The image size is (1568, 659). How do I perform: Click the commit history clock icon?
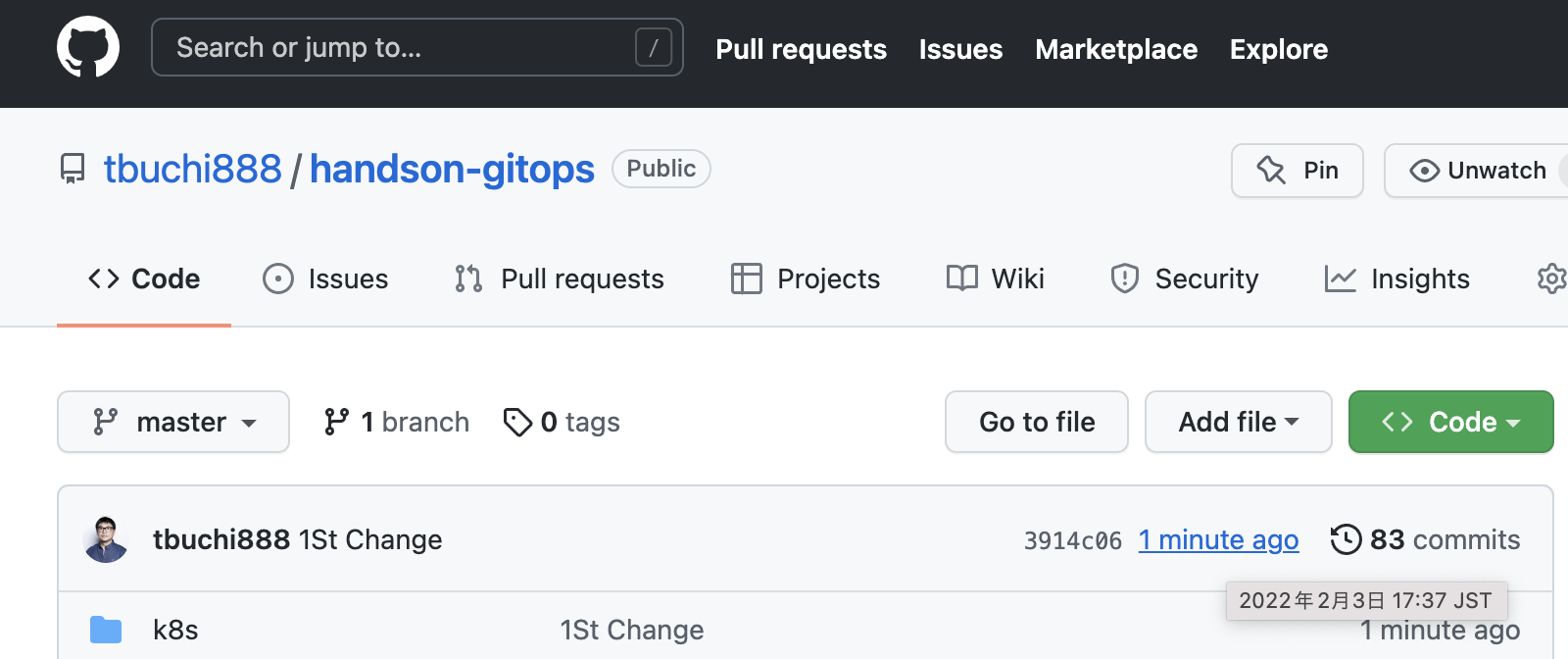[1346, 539]
